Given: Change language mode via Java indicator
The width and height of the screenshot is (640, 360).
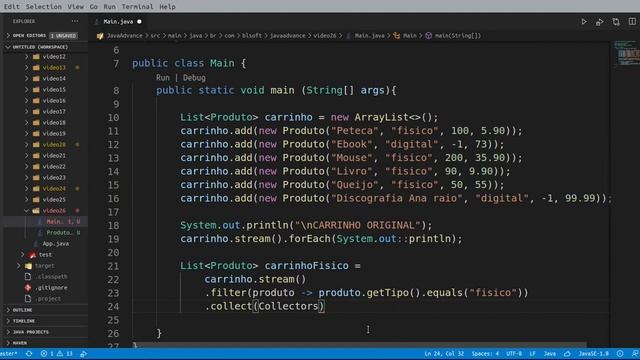Looking at the screenshot, I should [x=549, y=354].
